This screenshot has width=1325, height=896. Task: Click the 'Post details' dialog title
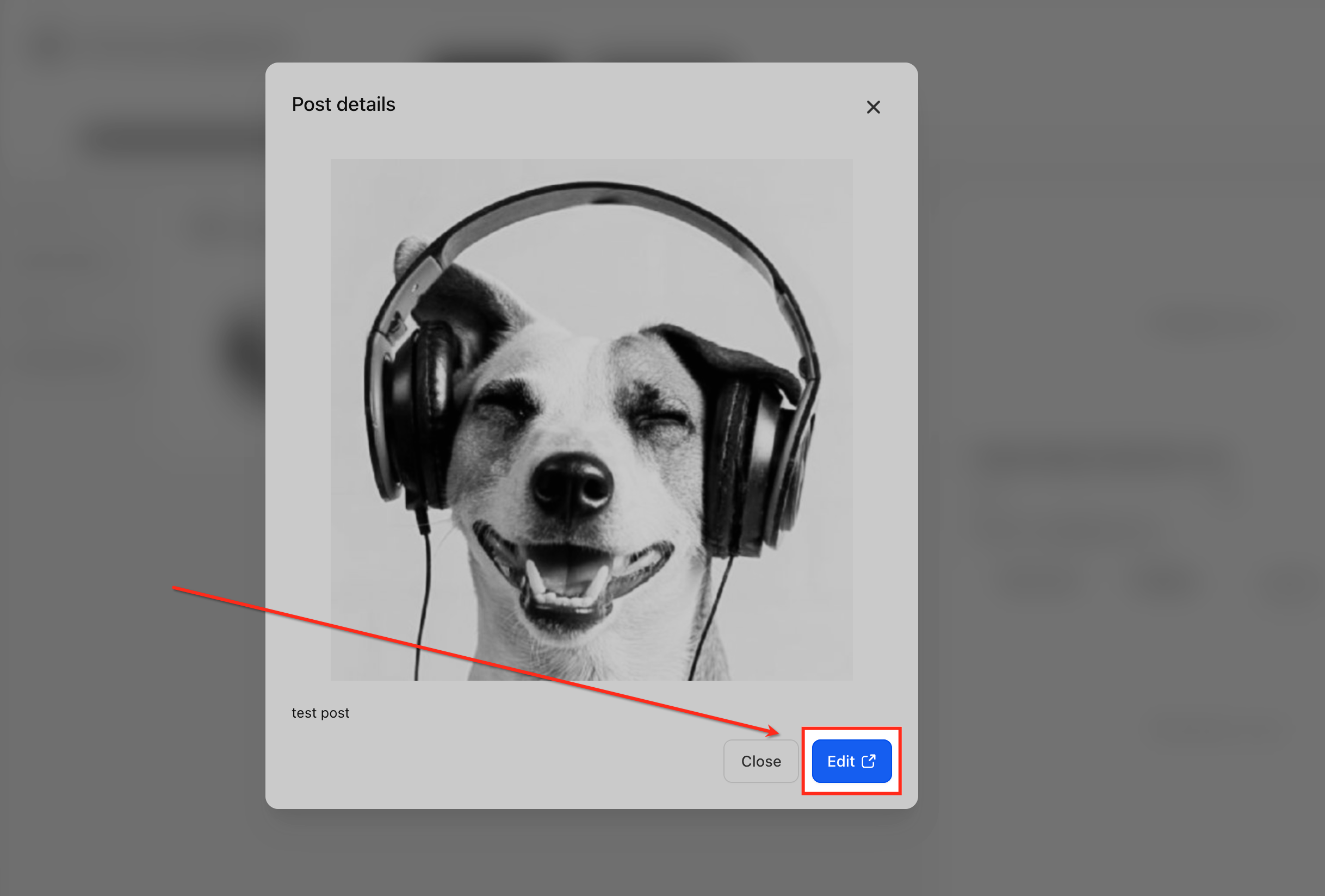pos(343,104)
